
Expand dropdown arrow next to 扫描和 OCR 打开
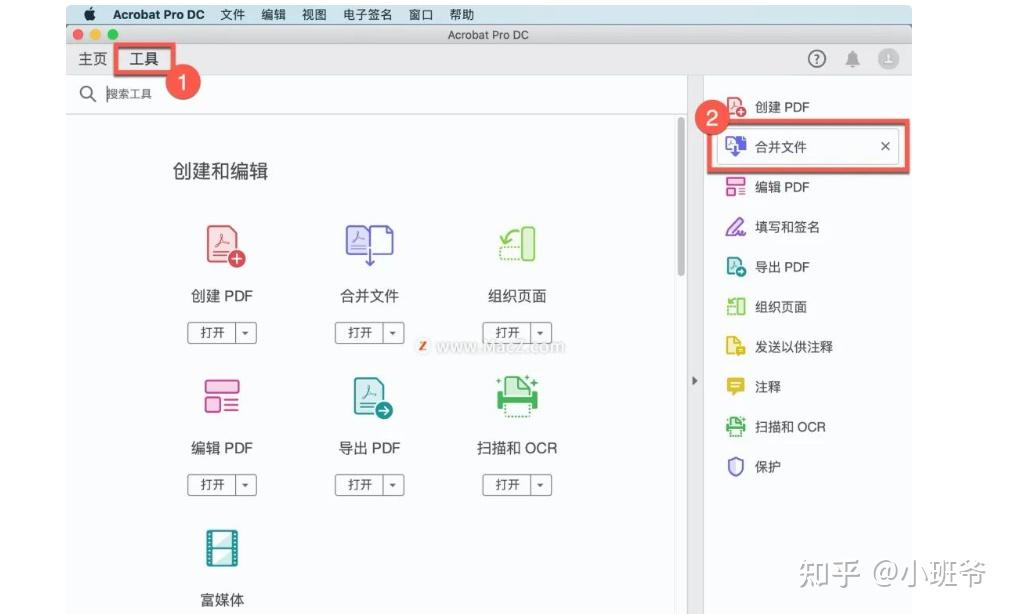coord(540,485)
